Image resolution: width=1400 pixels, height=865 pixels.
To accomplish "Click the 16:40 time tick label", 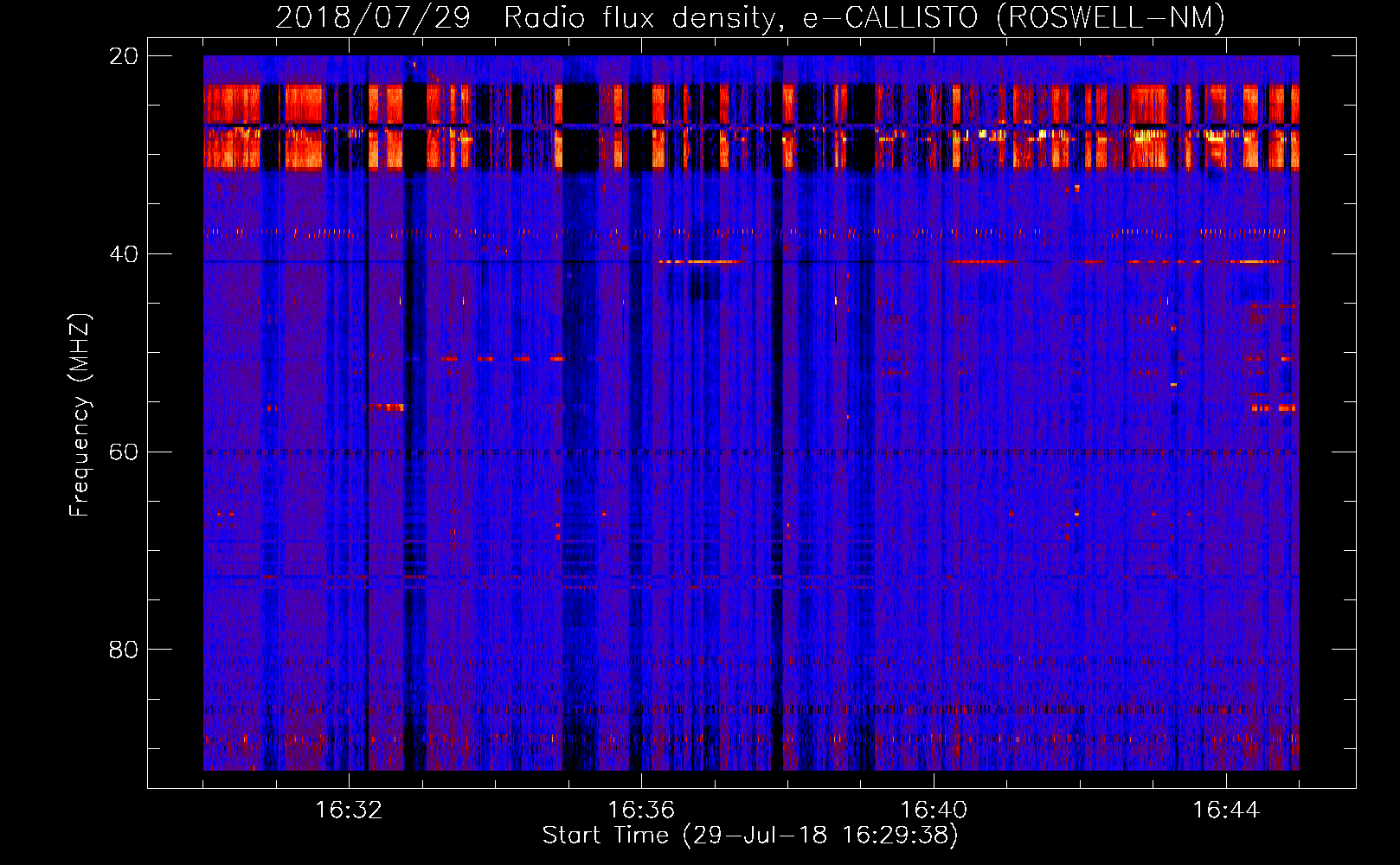I will click(x=934, y=811).
